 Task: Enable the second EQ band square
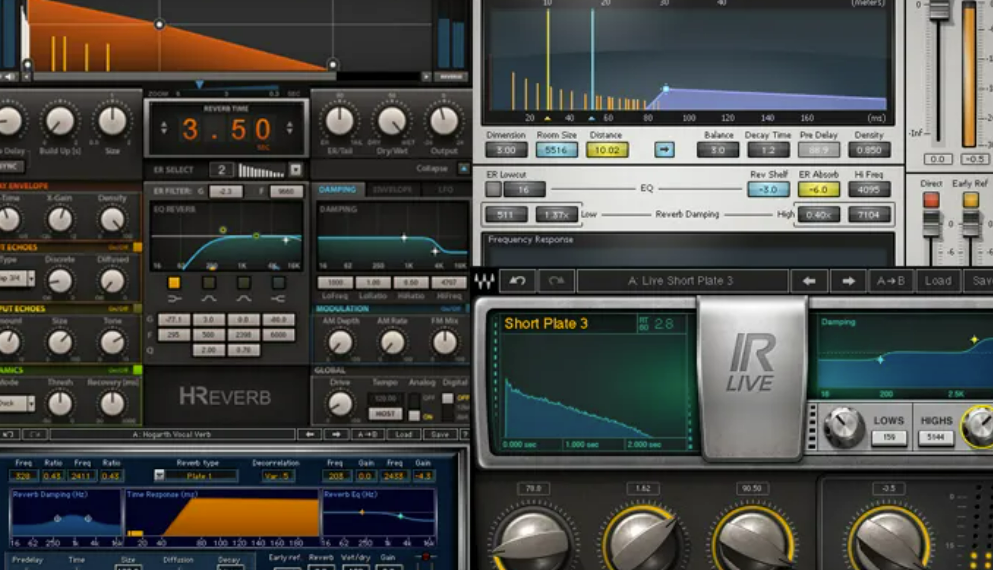pyautogui.click(x=208, y=282)
